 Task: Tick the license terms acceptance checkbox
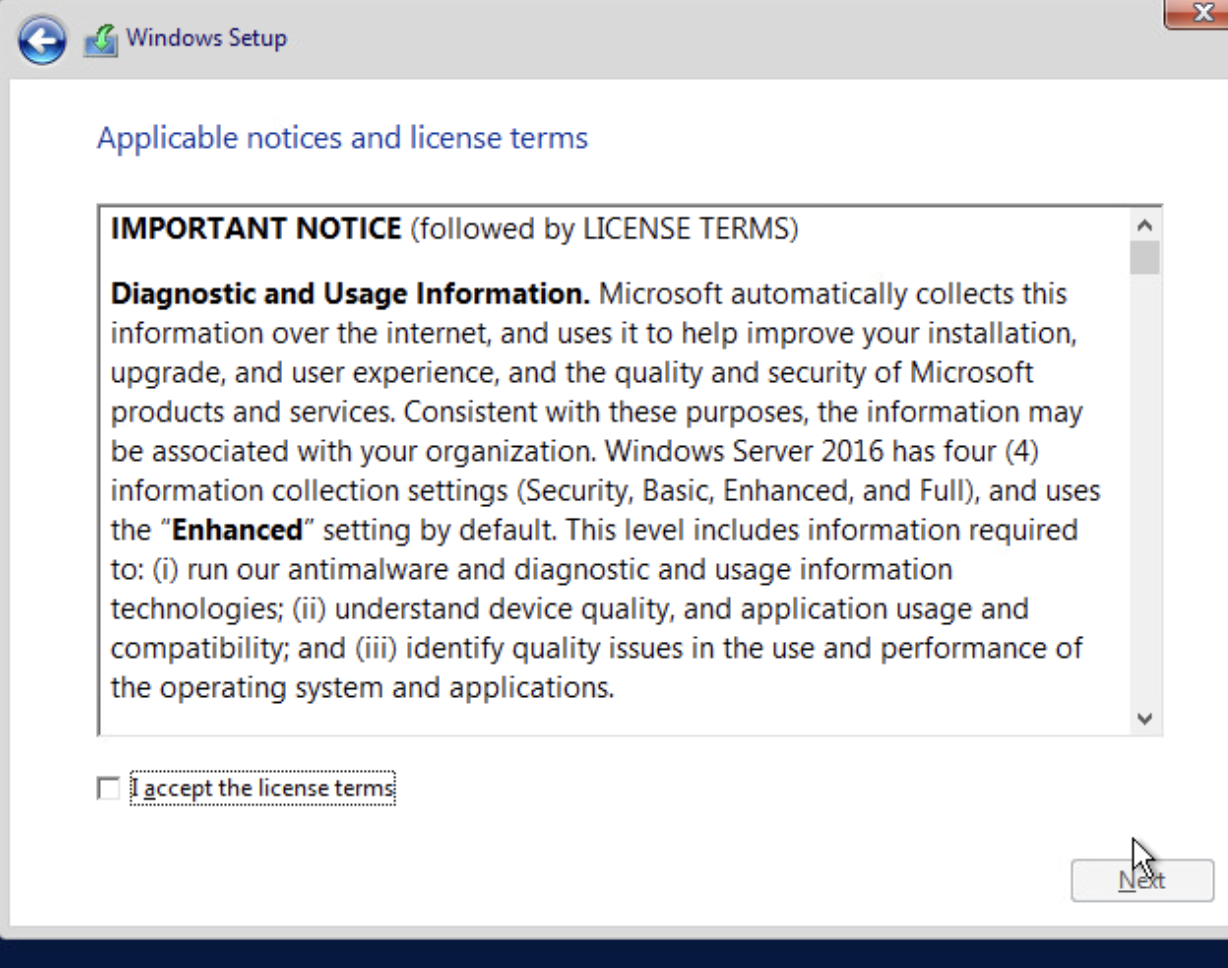point(108,789)
